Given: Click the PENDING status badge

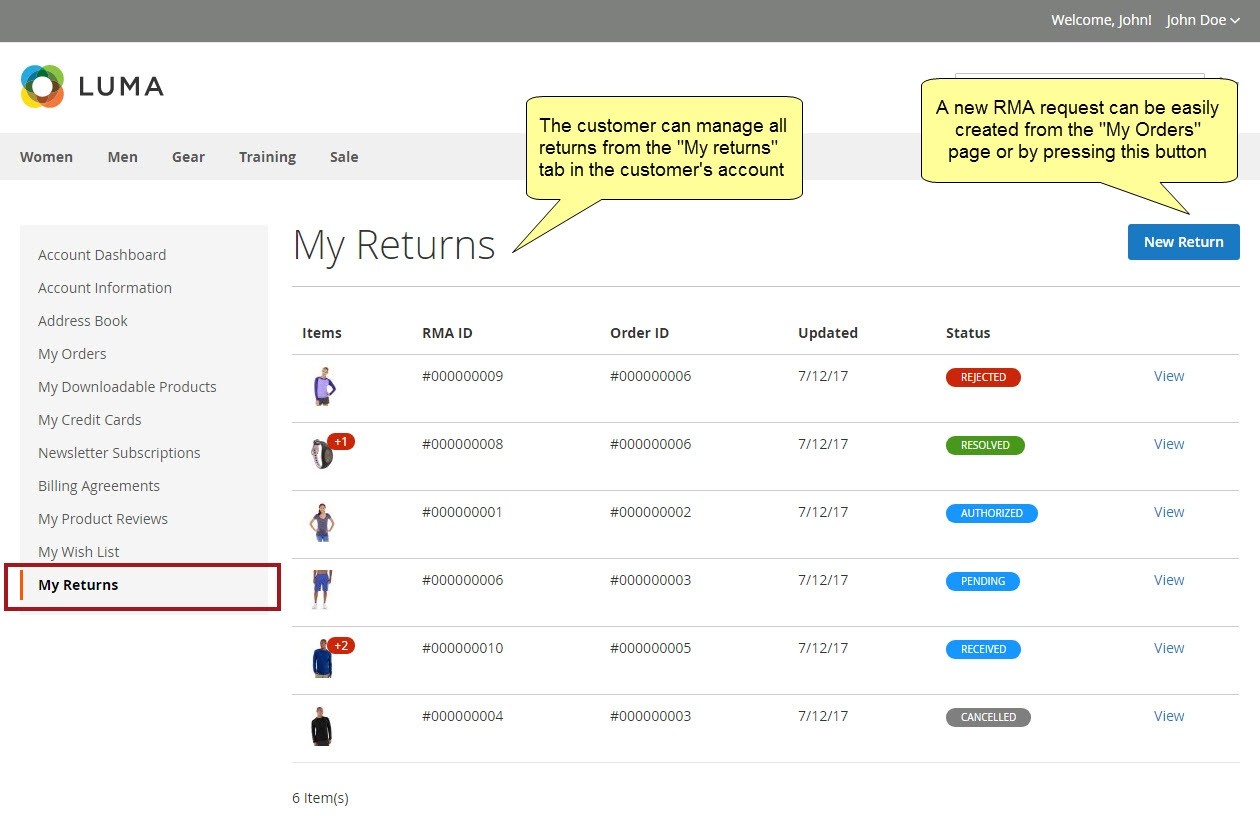Looking at the screenshot, I should coord(983,581).
